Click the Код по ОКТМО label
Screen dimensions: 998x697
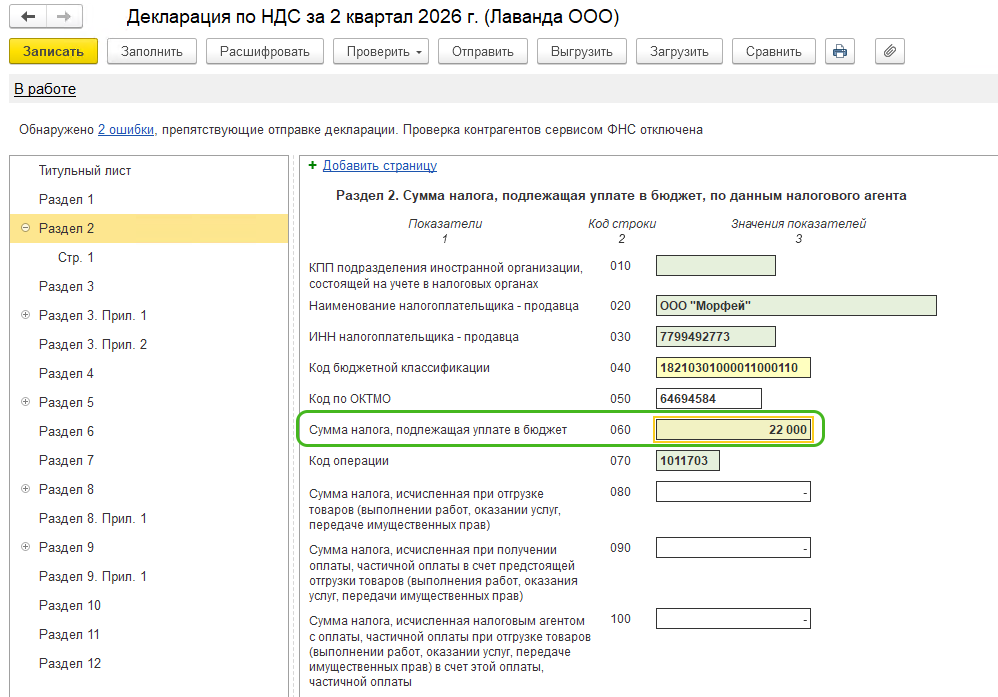coord(350,399)
